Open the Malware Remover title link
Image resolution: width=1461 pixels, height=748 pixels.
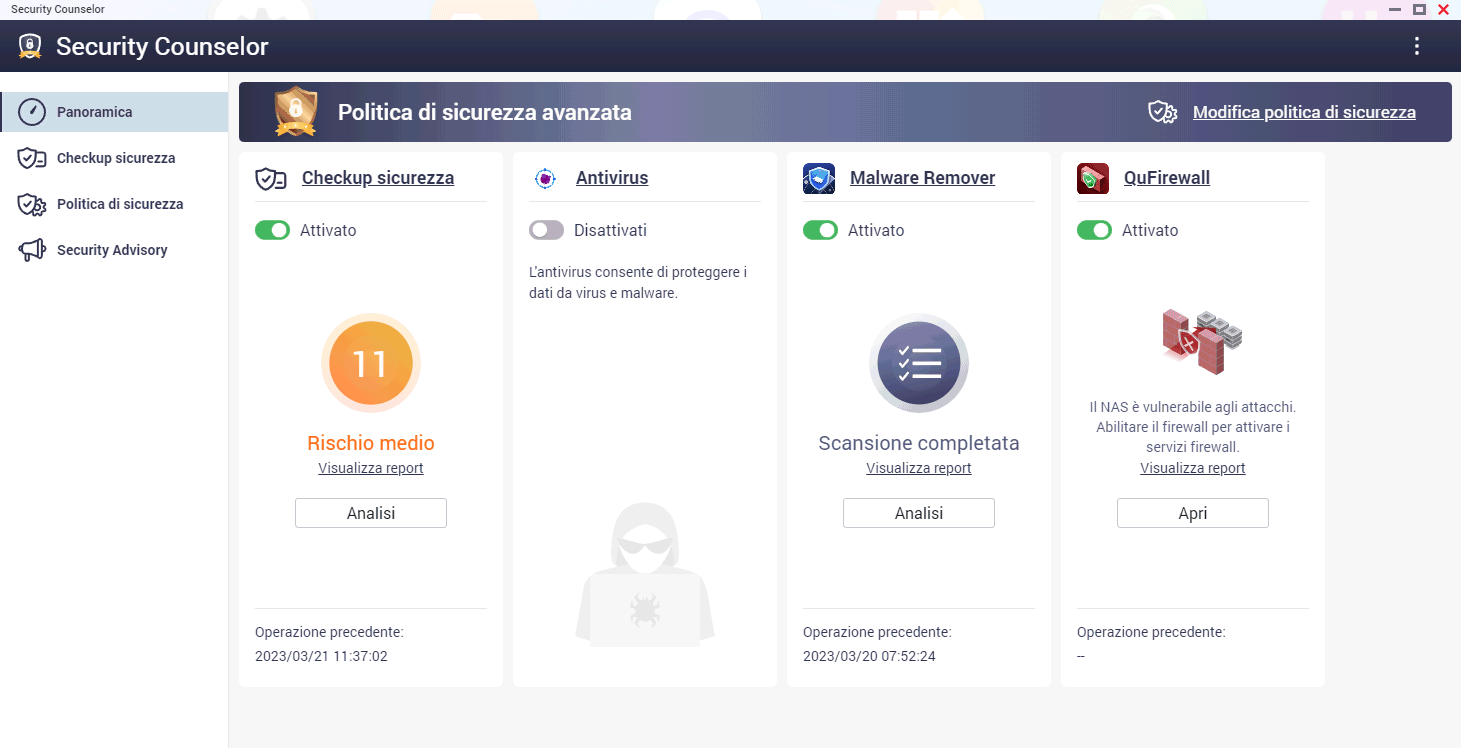pyautogui.click(x=922, y=178)
